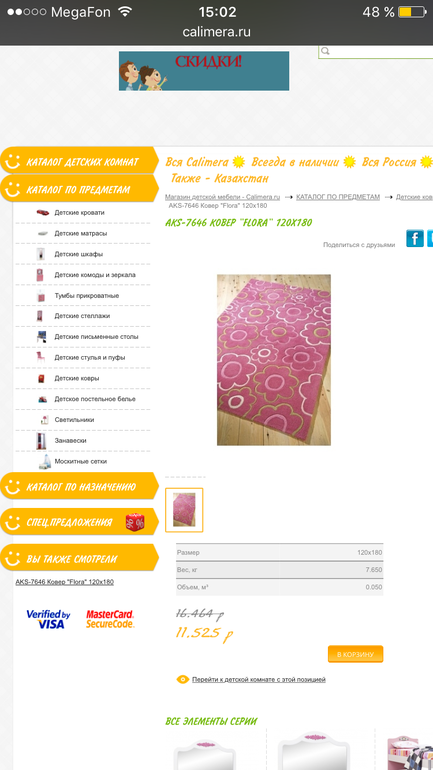Open Детские ковры category

[x=77, y=379]
